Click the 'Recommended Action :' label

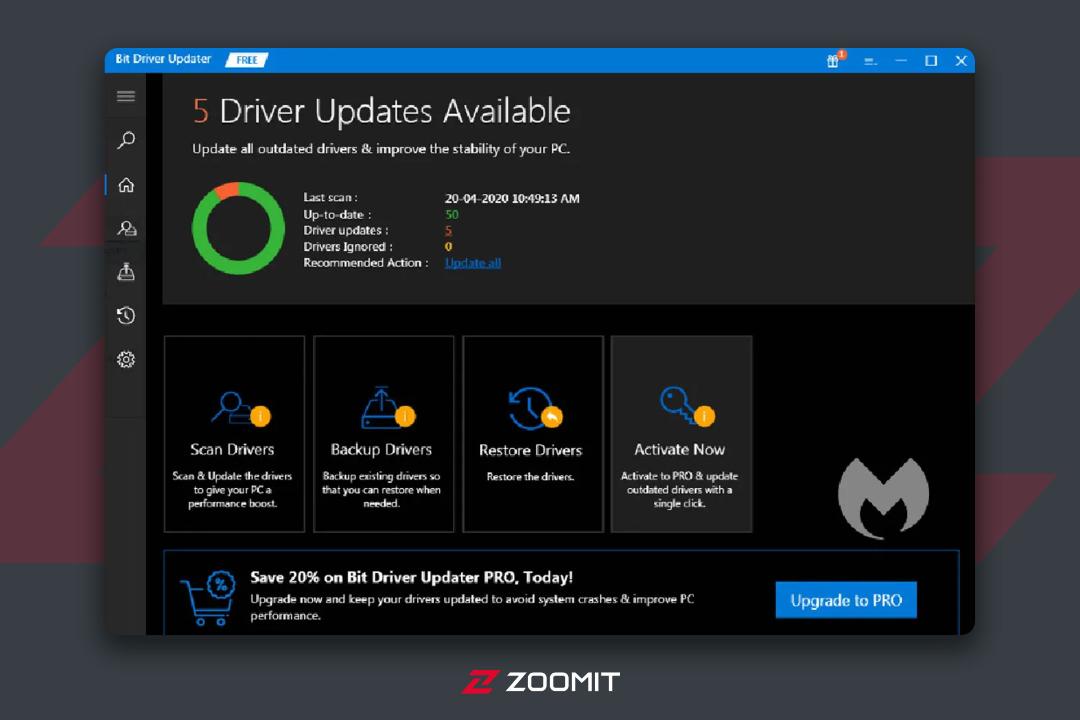pyautogui.click(x=366, y=263)
